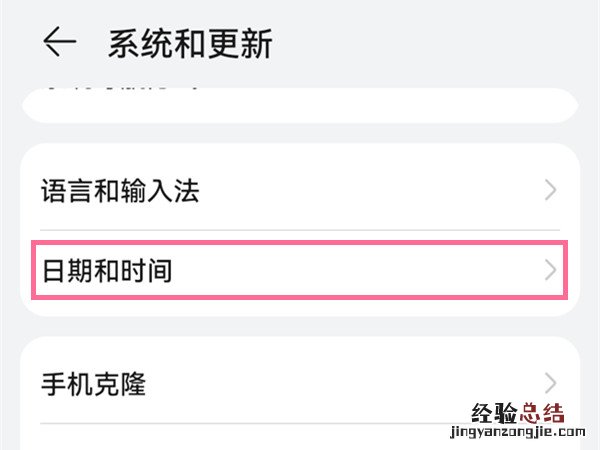Screen dimensions: 600x450
Task: Open 语言和输入法 settings
Action: point(120,191)
